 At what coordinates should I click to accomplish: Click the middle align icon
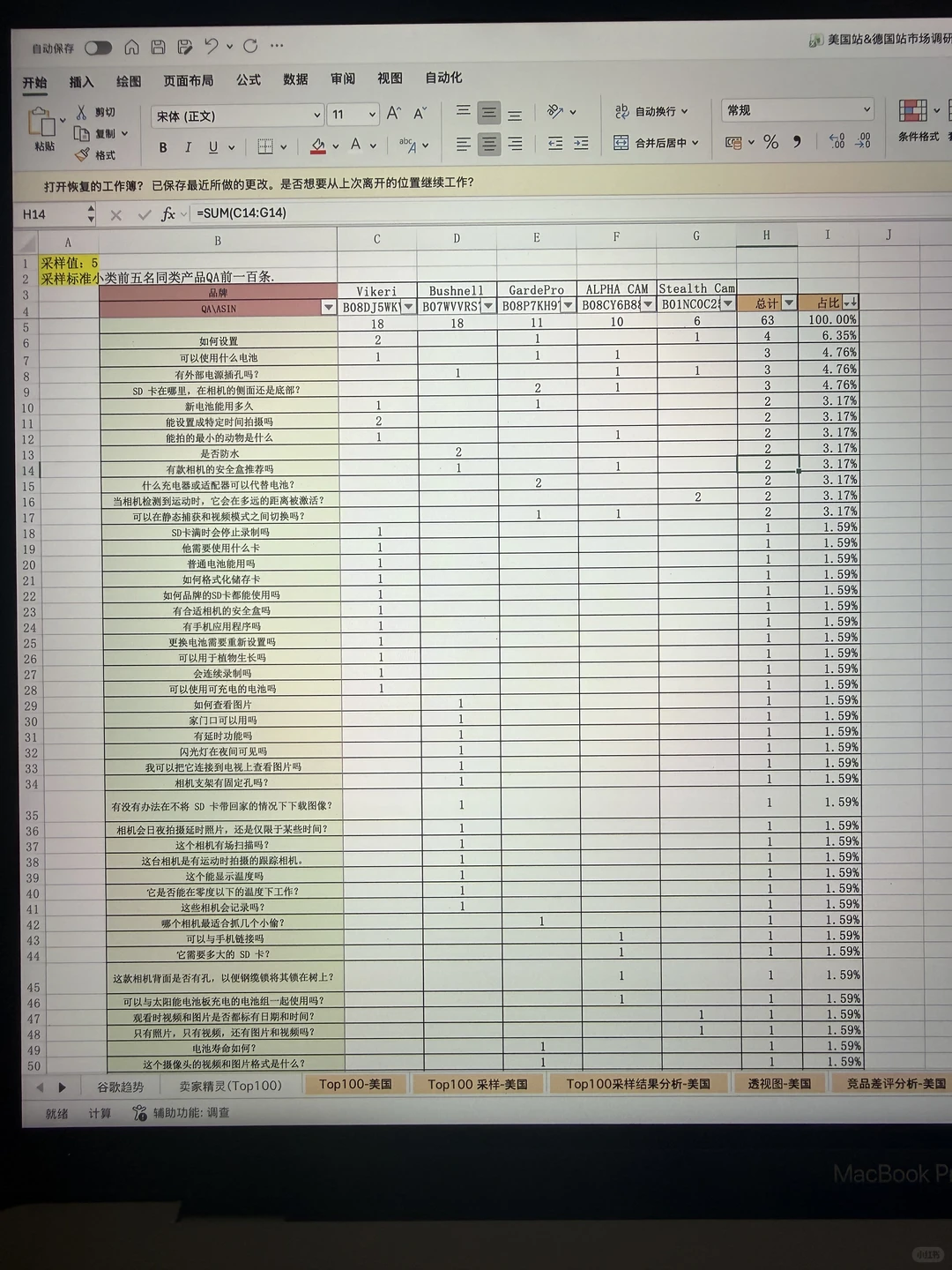tap(488, 112)
